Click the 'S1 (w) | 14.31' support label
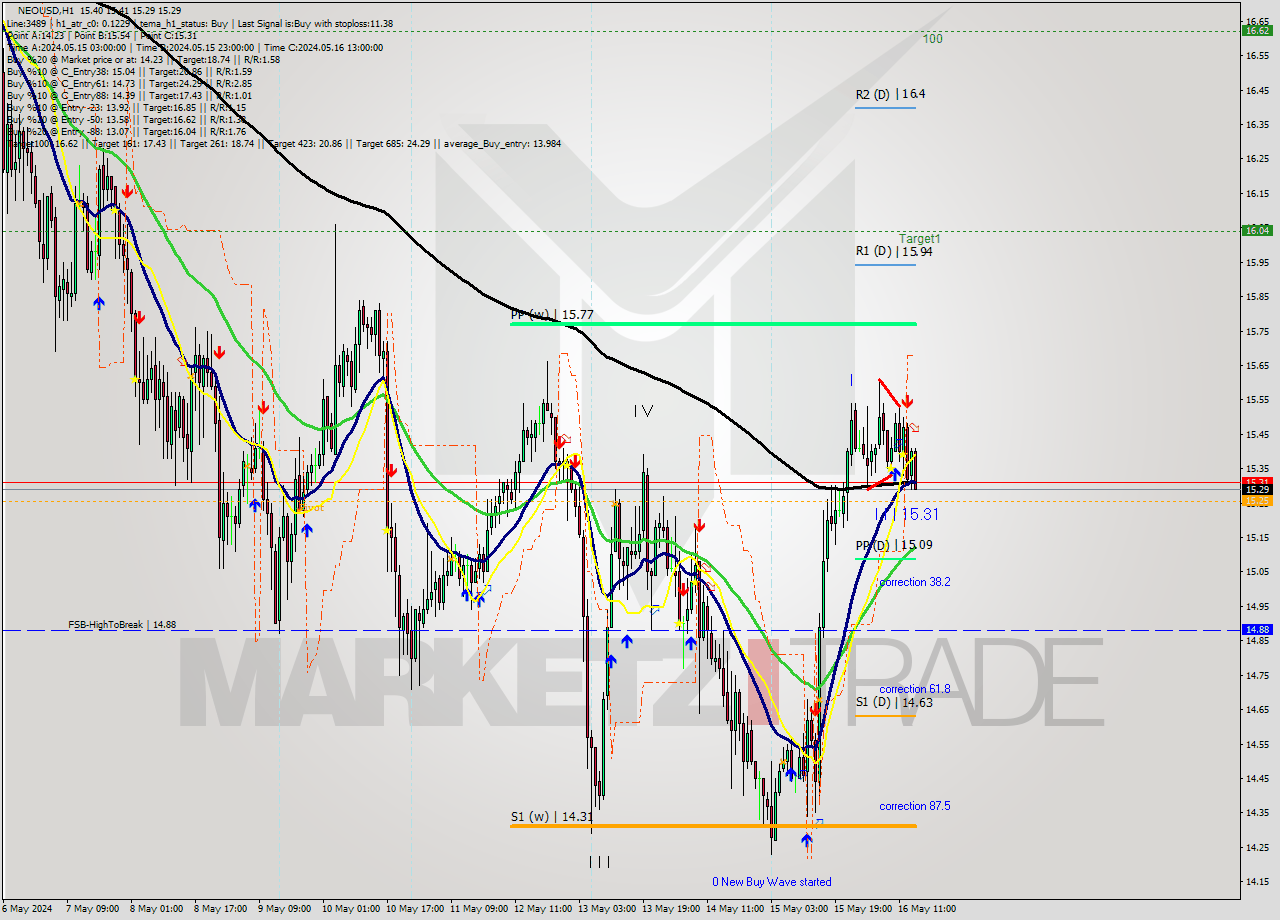The image size is (1280, 920). [552, 816]
